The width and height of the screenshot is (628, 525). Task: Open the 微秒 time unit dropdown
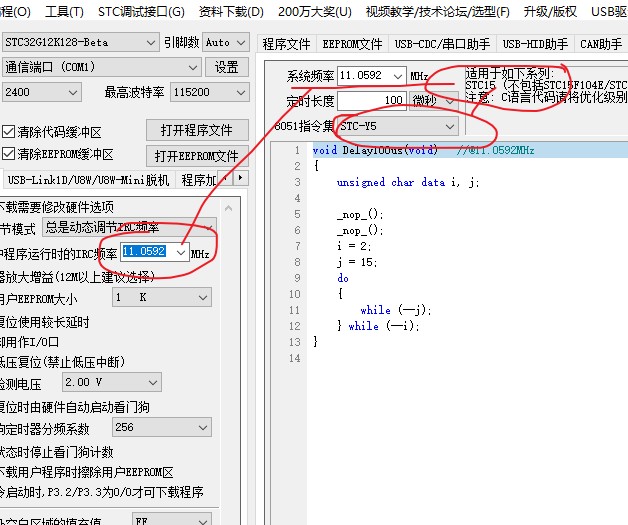(x=434, y=100)
